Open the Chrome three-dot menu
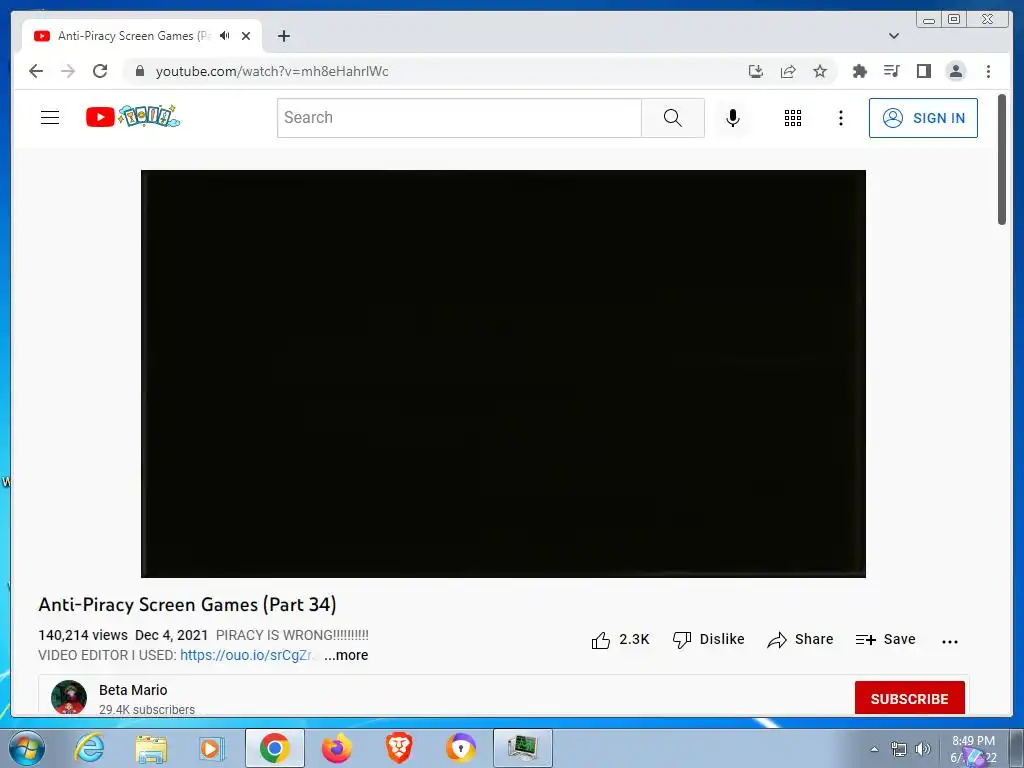The height and width of the screenshot is (768, 1024). tap(988, 71)
